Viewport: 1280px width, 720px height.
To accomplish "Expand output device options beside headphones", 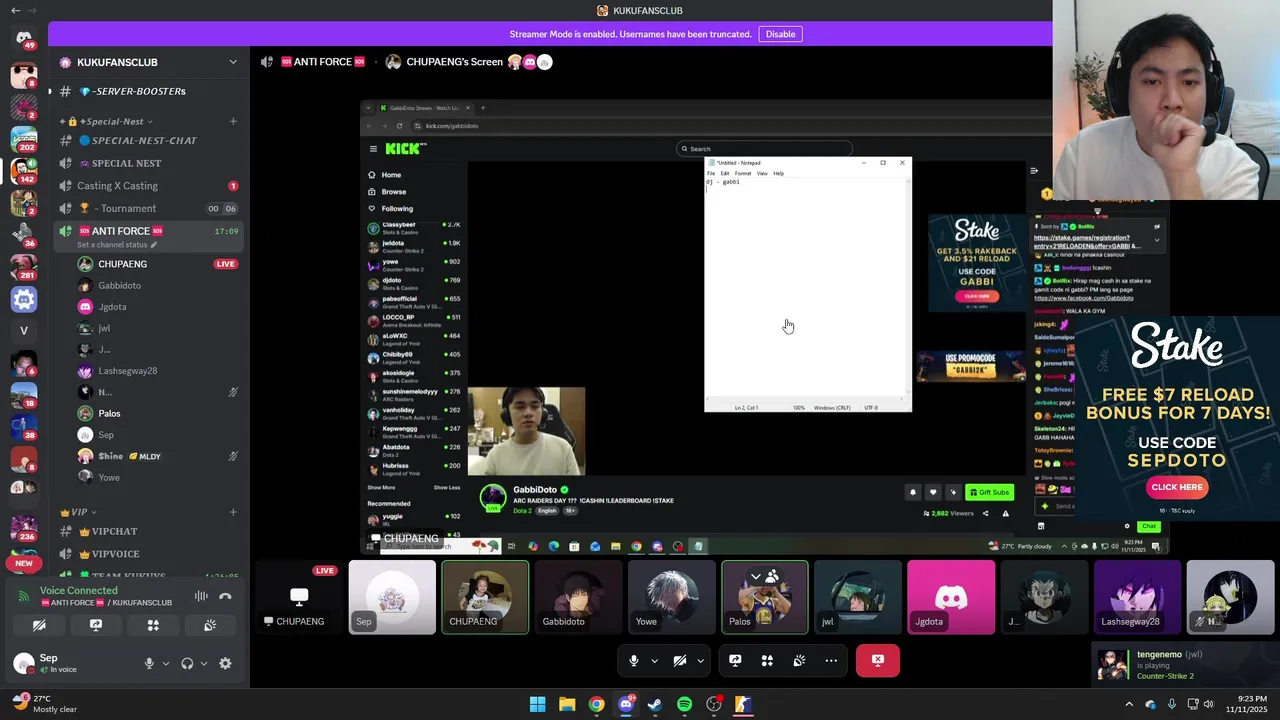I will coord(204,663).
